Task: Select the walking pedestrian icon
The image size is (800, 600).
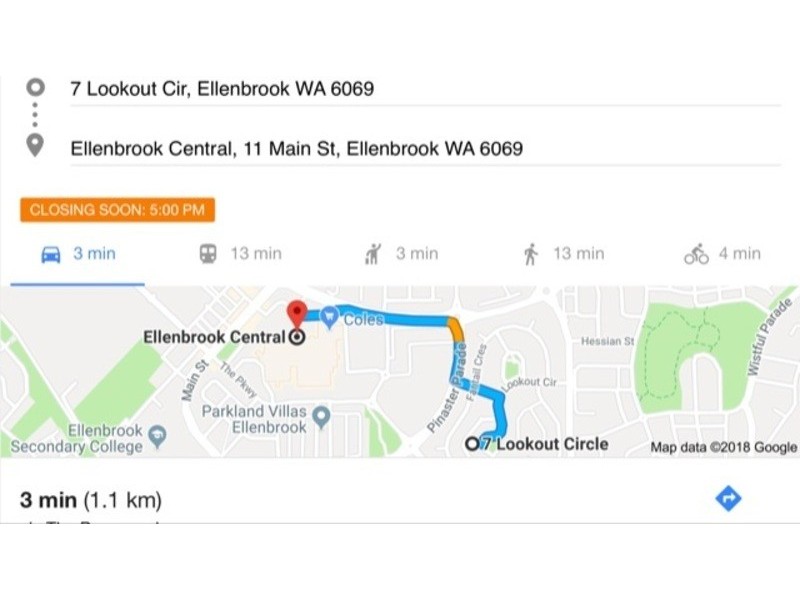Action: coord(530,254)
